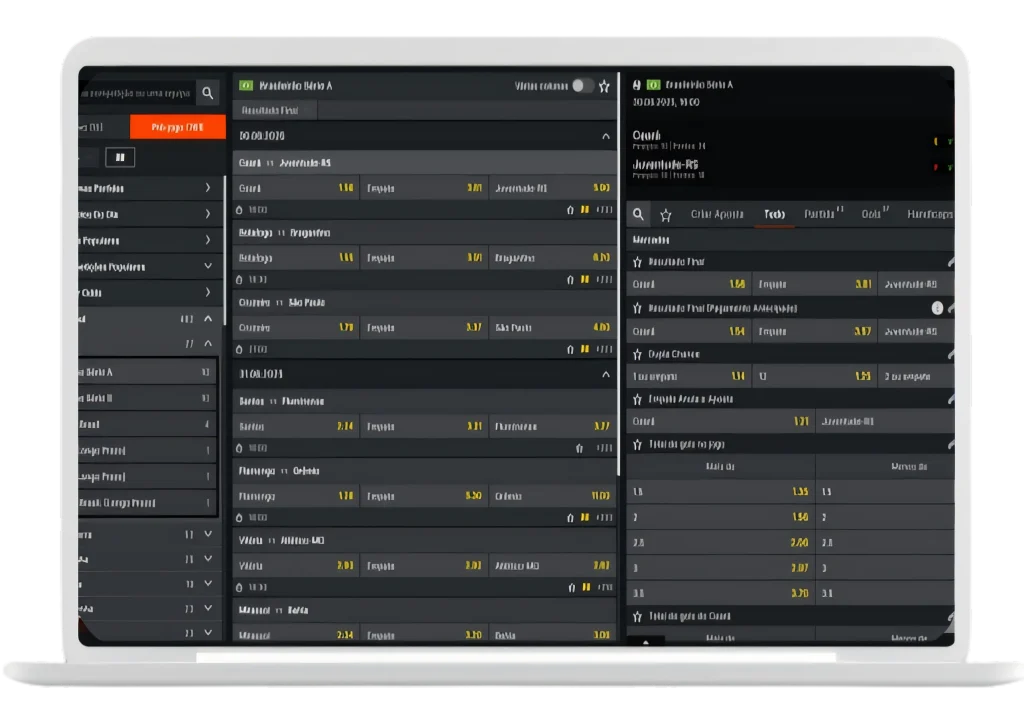This screenshot has width=1024, height=711.
Task: Collapse the 31.08.2025 date section
Action: (x=605, y=374)
